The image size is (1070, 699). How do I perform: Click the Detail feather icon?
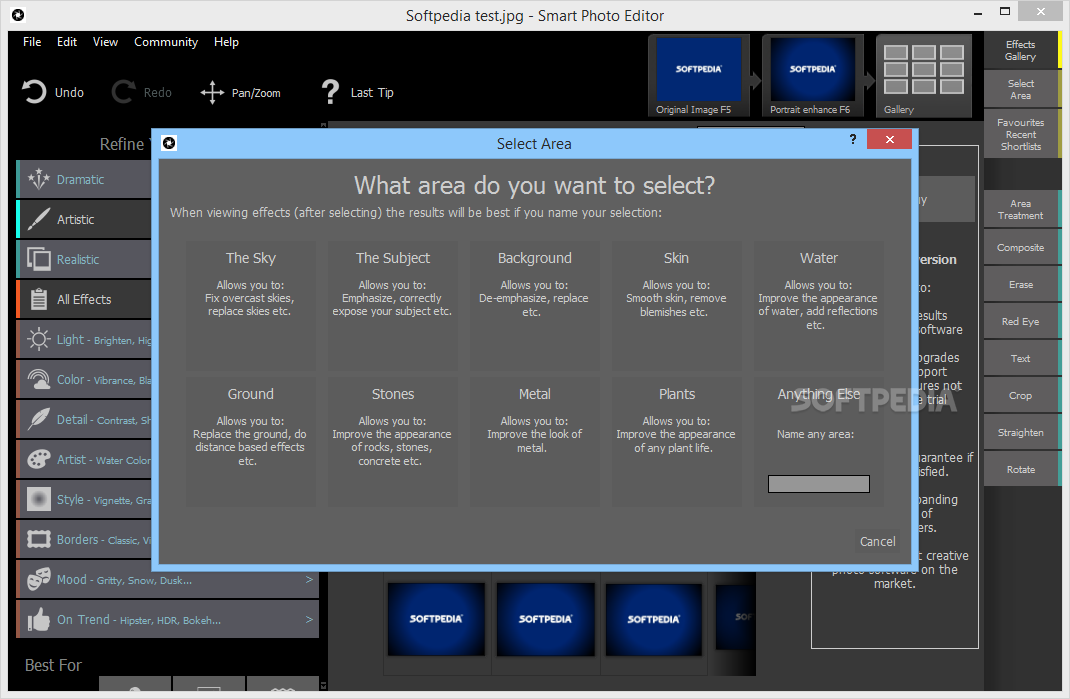[39, 419]
